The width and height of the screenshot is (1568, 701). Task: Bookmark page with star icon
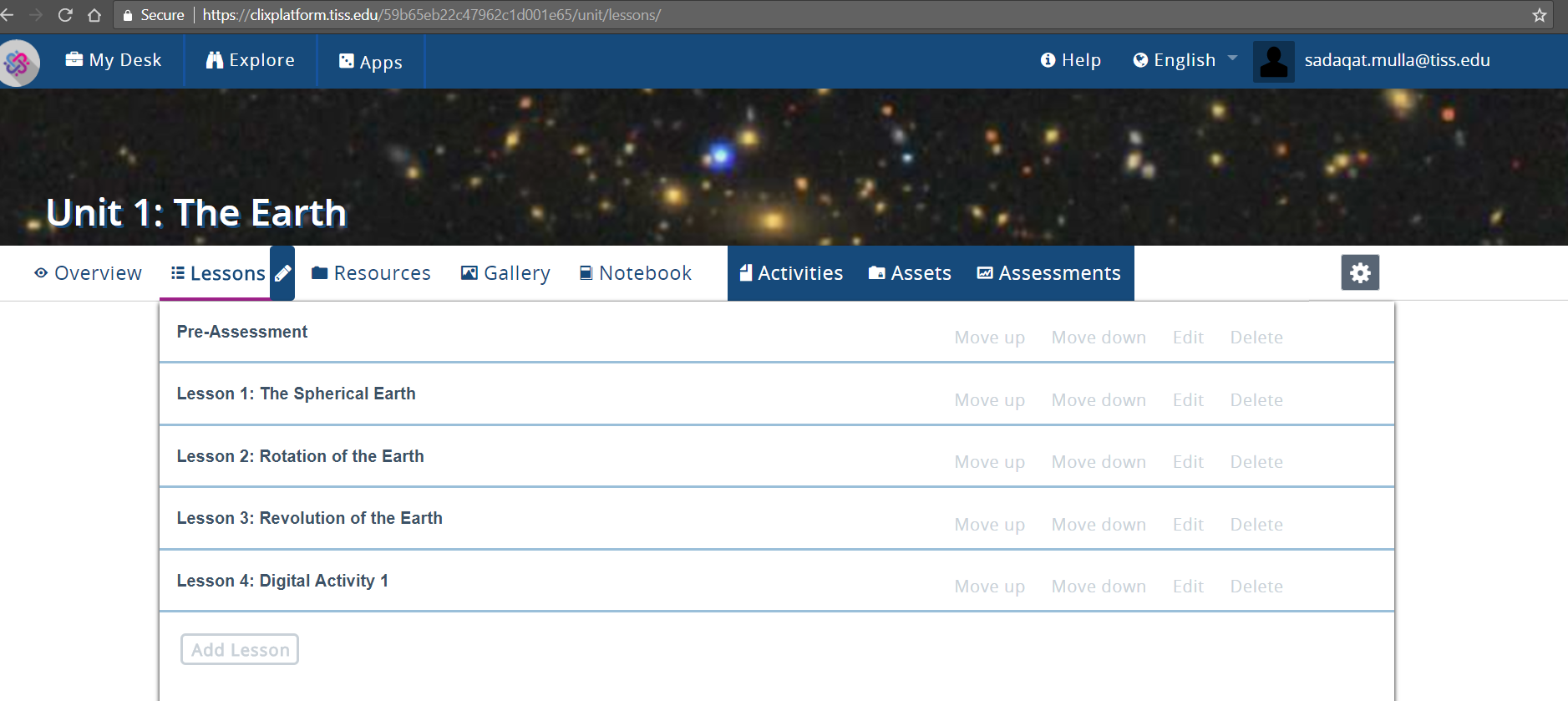pos(1539,15)
